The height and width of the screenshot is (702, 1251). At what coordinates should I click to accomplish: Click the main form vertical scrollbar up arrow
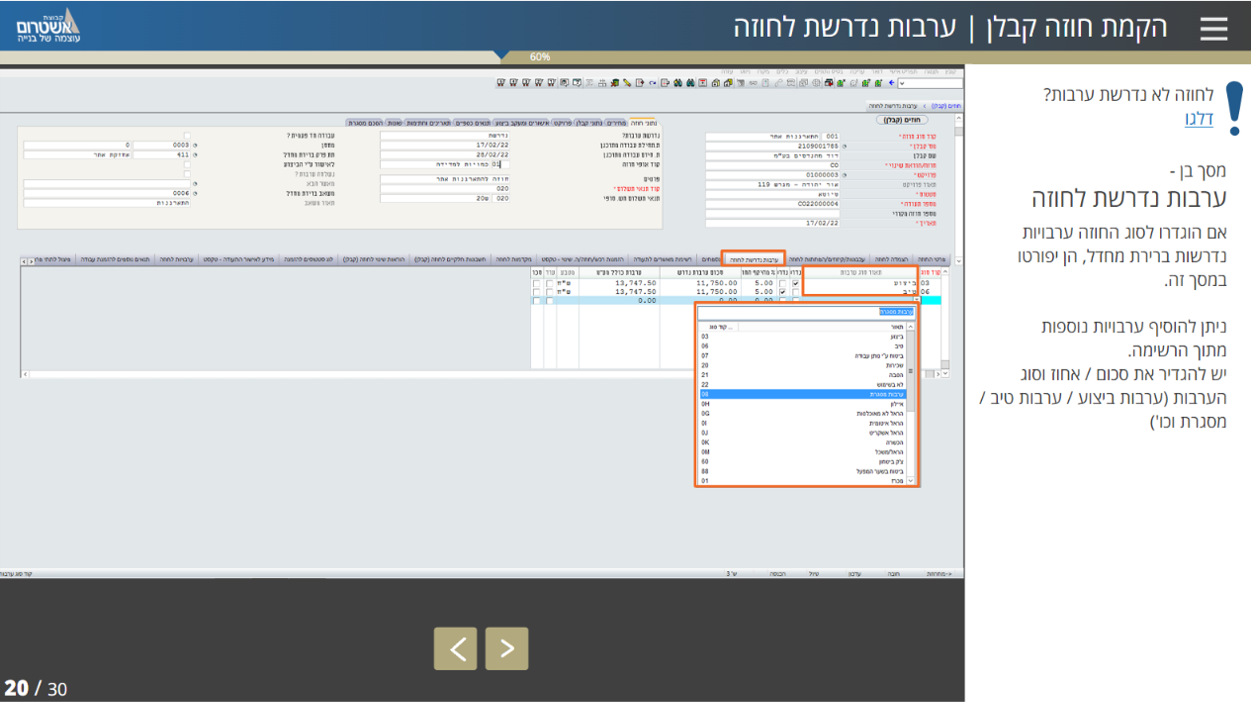(958, 119)
